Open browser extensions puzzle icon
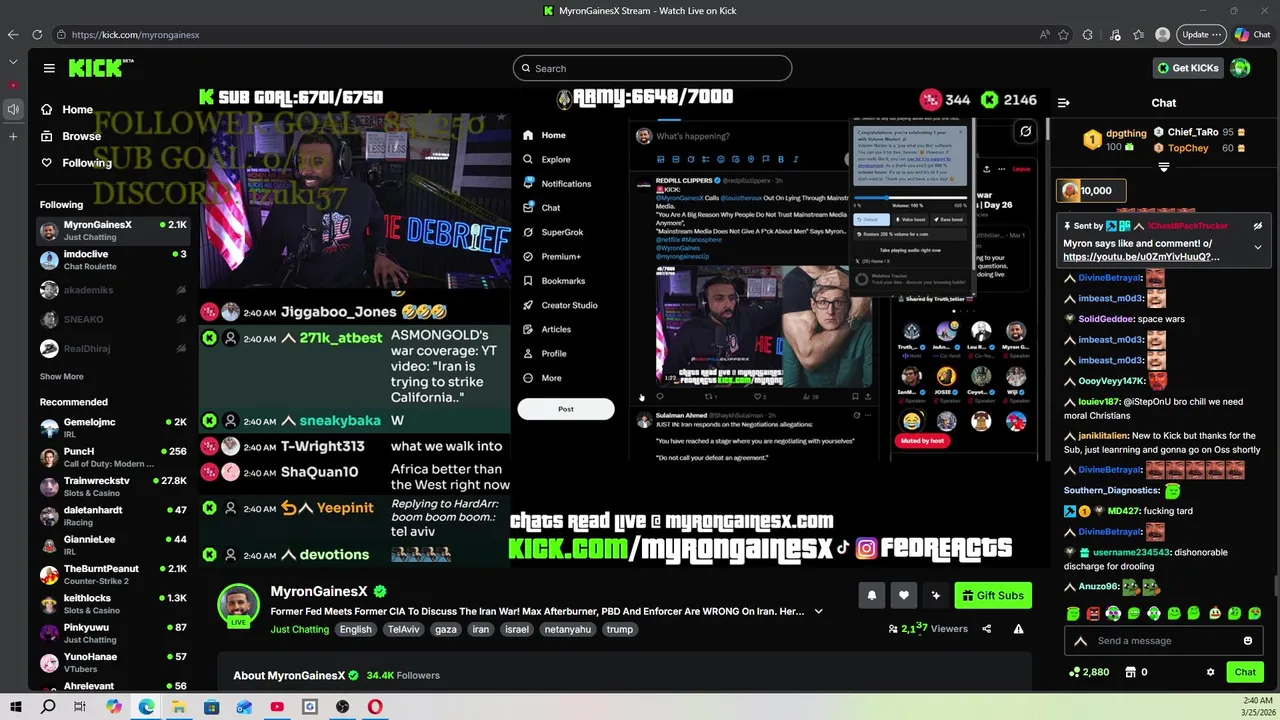This screenshot has height=720, width=1280. coord(1088,34)
